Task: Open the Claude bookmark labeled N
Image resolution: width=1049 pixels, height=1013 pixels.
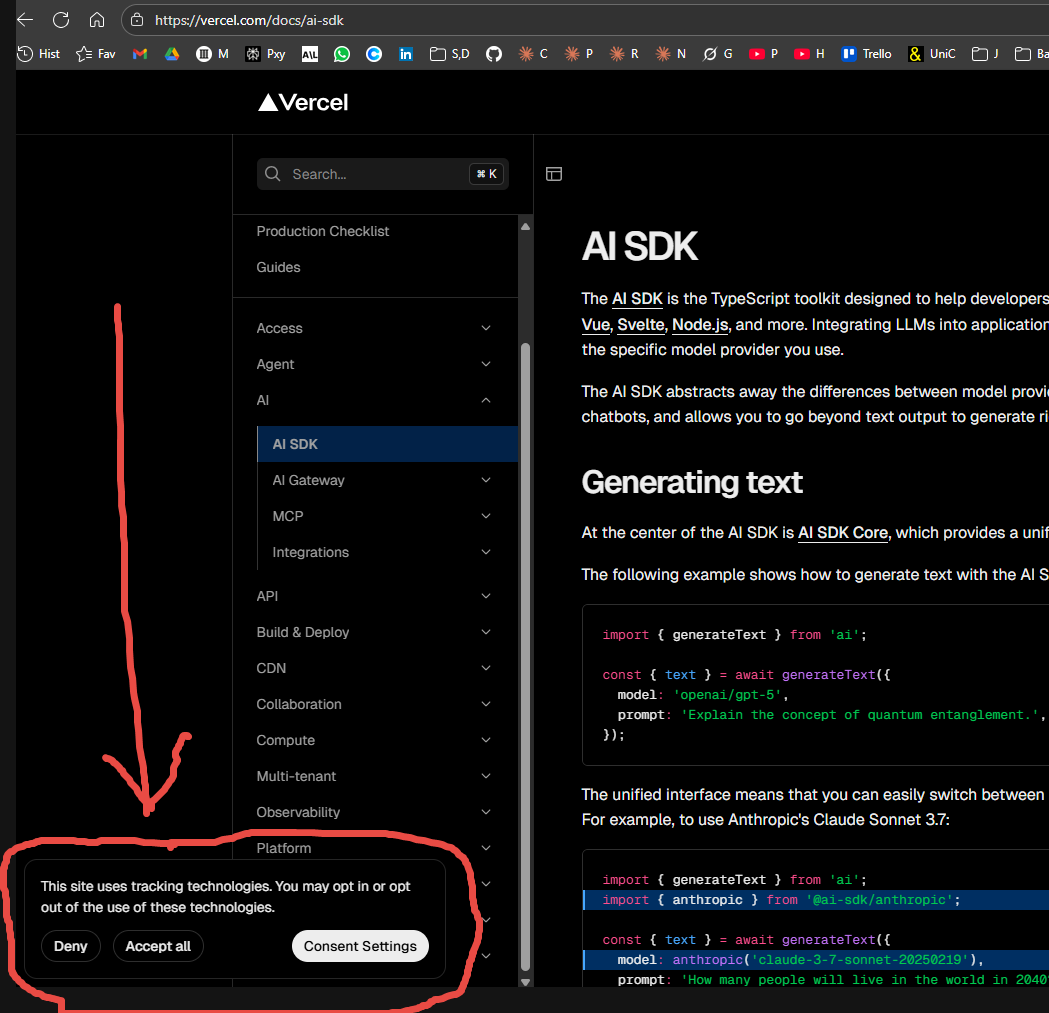Action: coord(670,54)
